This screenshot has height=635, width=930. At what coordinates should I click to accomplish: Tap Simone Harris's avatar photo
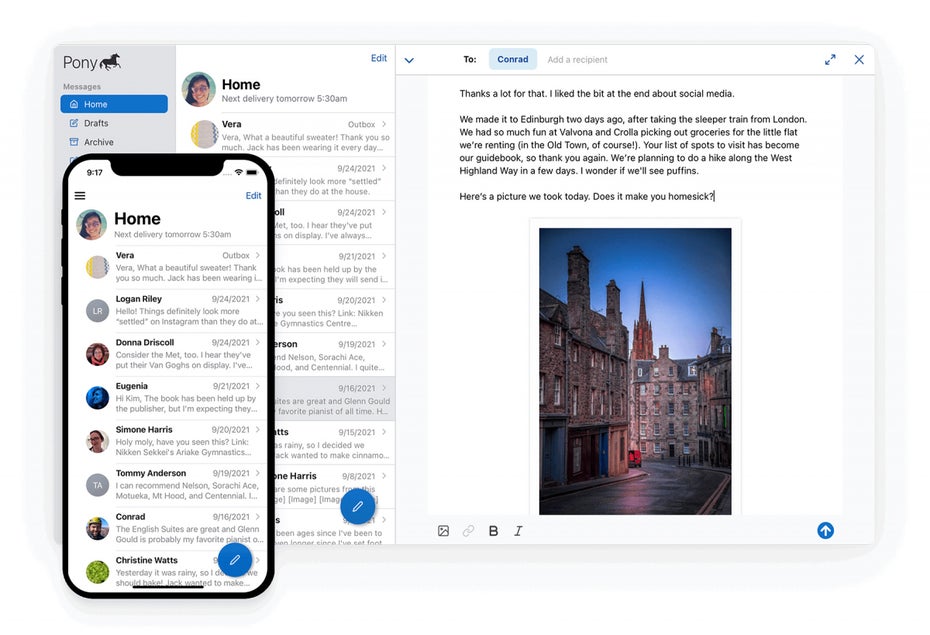tap(97, 441)
